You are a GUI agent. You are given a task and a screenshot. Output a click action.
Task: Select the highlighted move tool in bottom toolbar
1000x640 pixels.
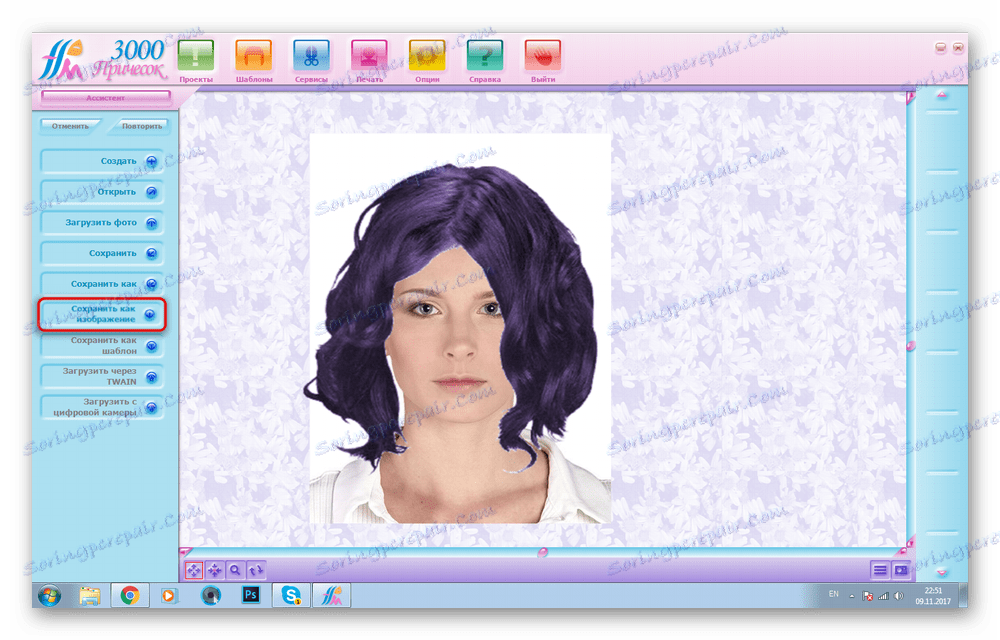pyautogui.click(x=194, y=570)
